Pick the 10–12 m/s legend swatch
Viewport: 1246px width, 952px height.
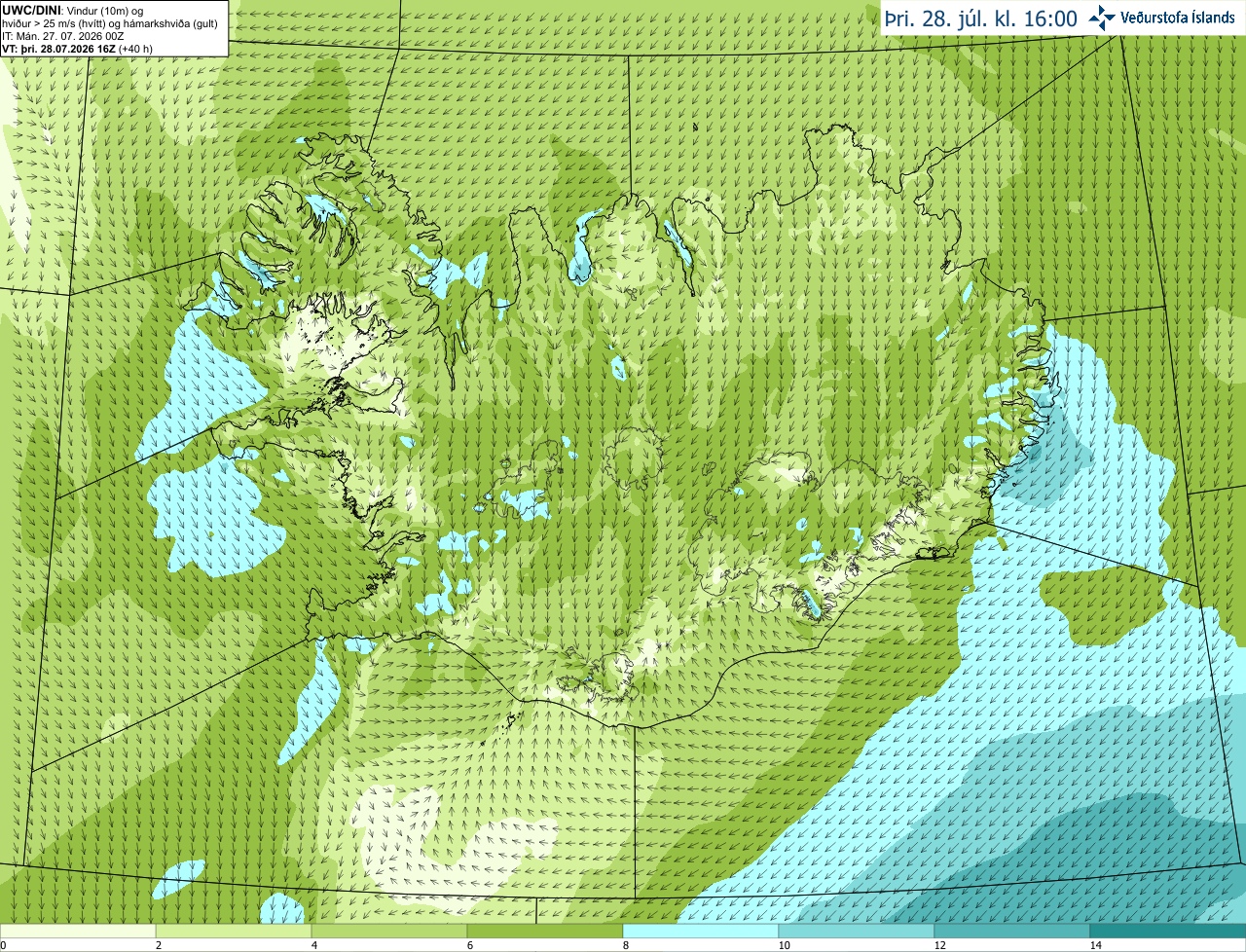tap(857, 931)
